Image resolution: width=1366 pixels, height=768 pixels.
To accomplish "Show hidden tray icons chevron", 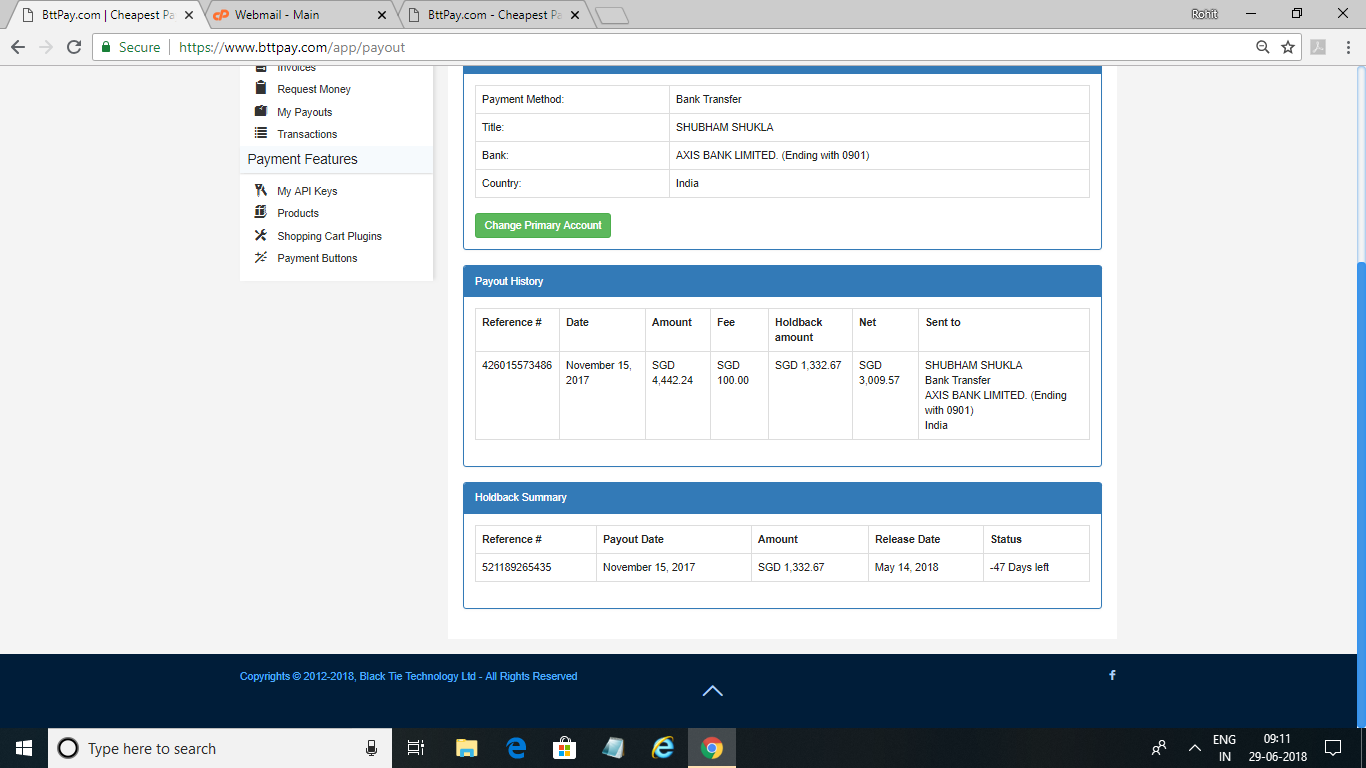I will point(1194,748).
